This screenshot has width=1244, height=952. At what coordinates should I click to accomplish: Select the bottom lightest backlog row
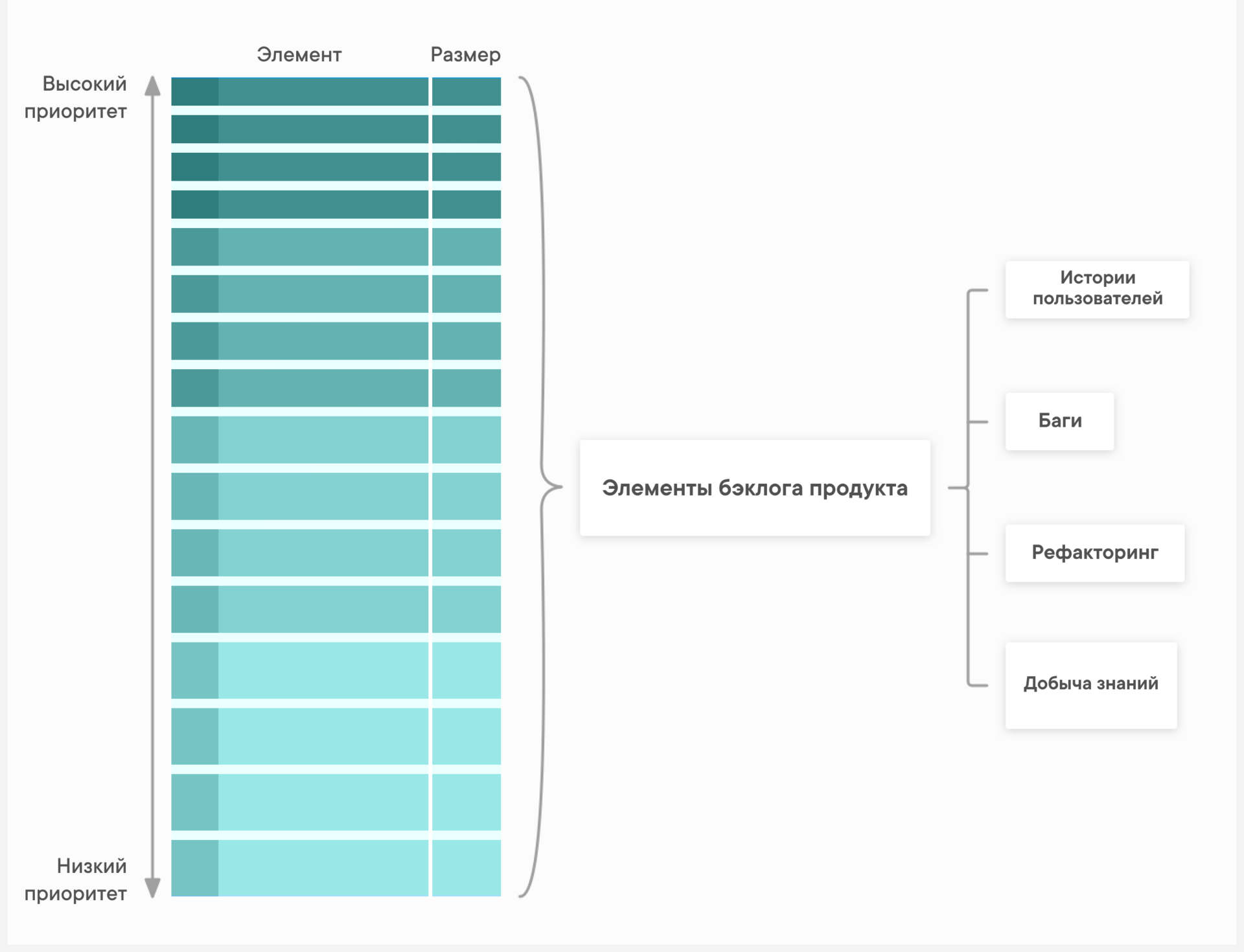coord(336,868)
